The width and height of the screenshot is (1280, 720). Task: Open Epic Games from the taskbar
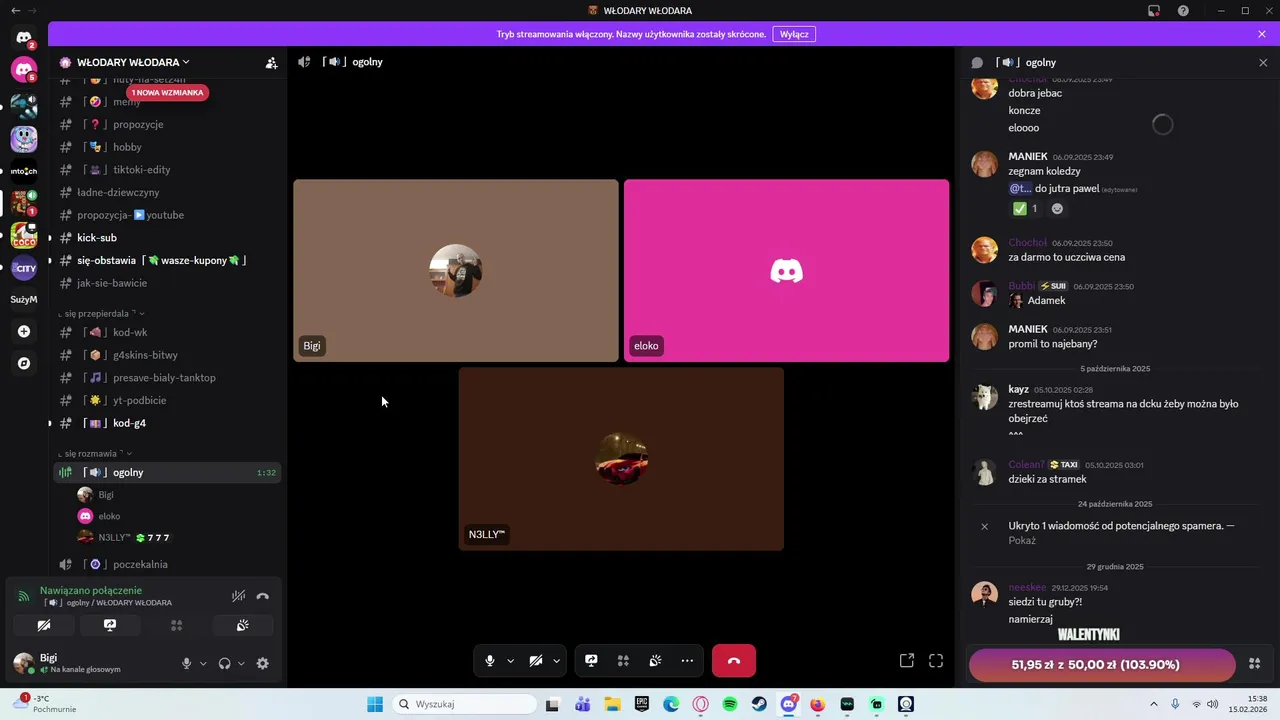(641, 704)
